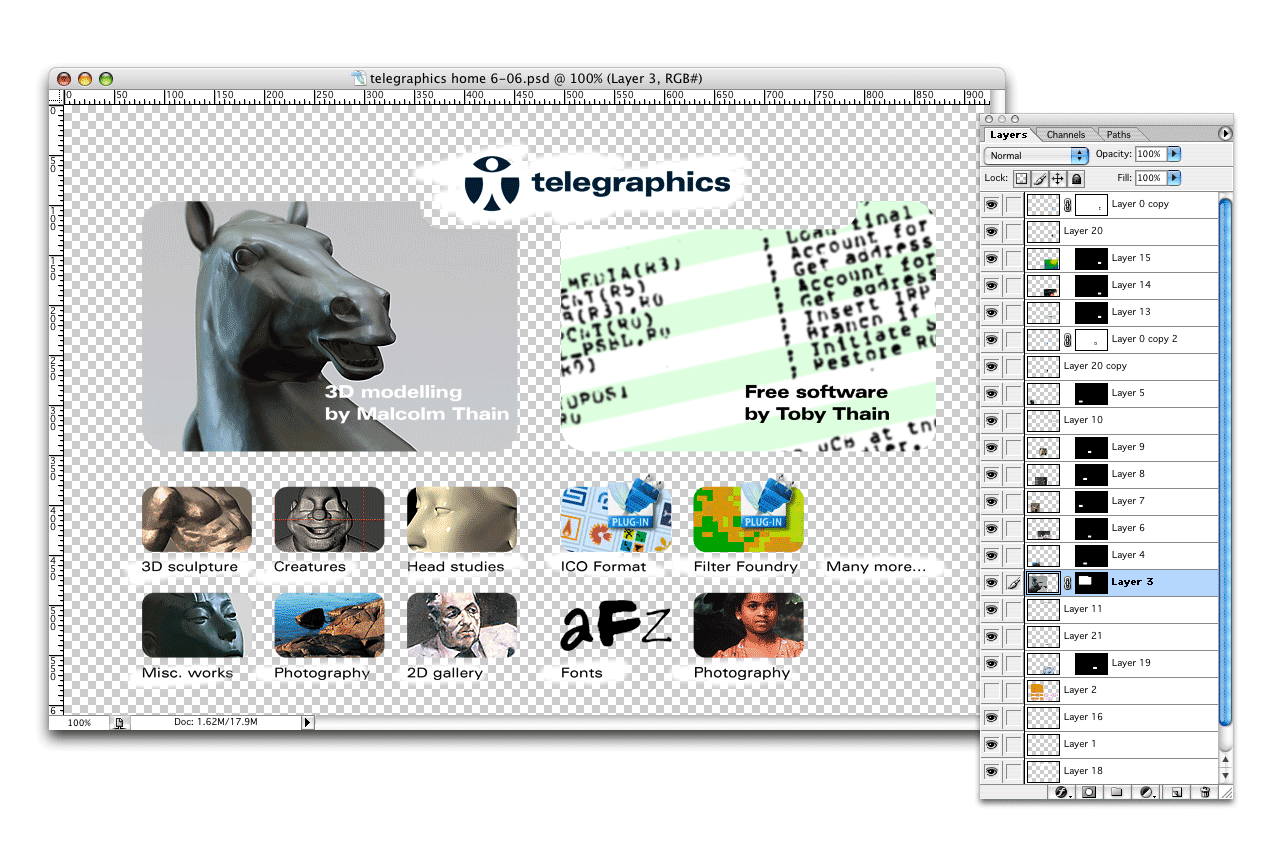Select Layer 1 row
Image resolution: width=1274 pixels, height=868 pixels.
[x=1100, y=744]
